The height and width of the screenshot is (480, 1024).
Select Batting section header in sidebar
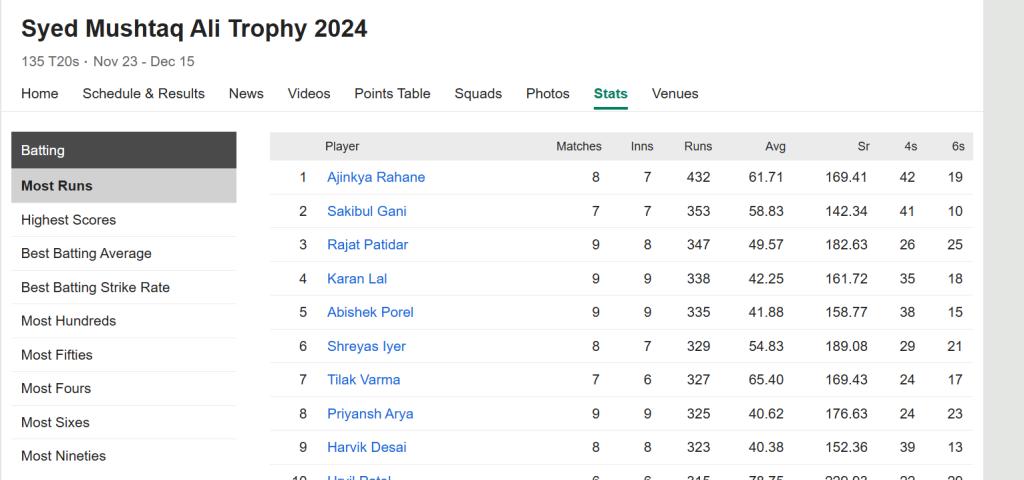123,150
